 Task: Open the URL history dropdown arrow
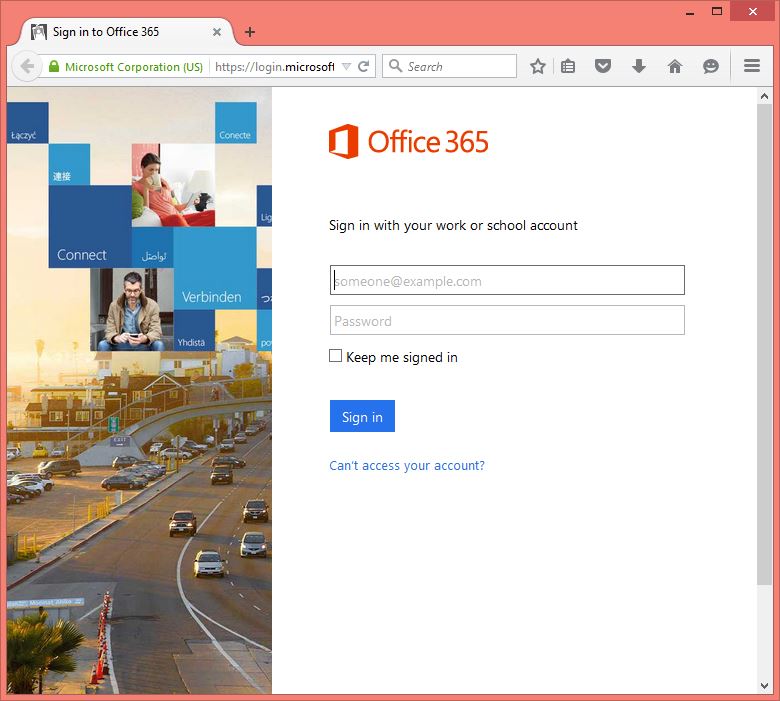coord(347,67)
